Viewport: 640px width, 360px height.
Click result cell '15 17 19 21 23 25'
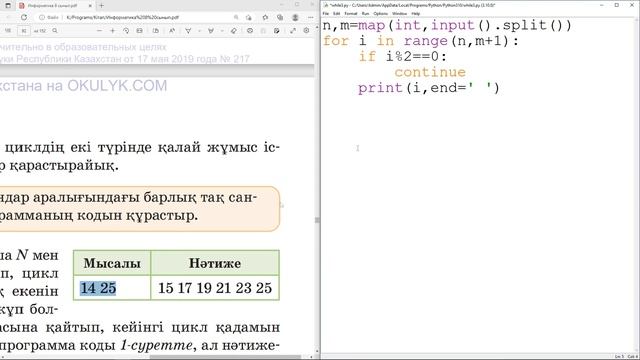[215, 288]
